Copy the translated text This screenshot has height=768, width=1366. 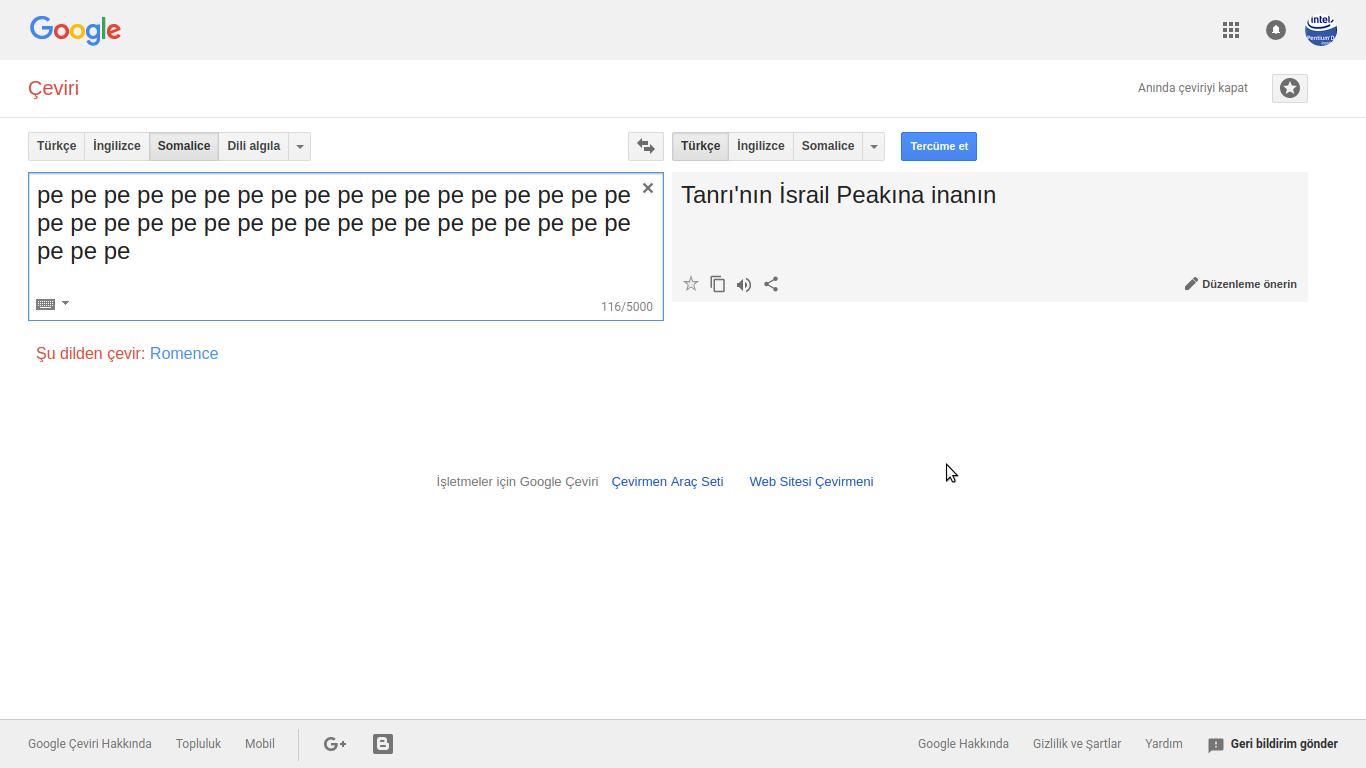tap(717, 284)
